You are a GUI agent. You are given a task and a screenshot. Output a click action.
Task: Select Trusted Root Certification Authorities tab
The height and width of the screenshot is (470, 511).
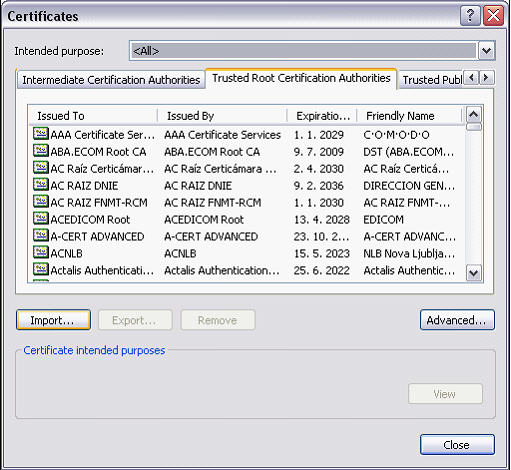(301, 78)
